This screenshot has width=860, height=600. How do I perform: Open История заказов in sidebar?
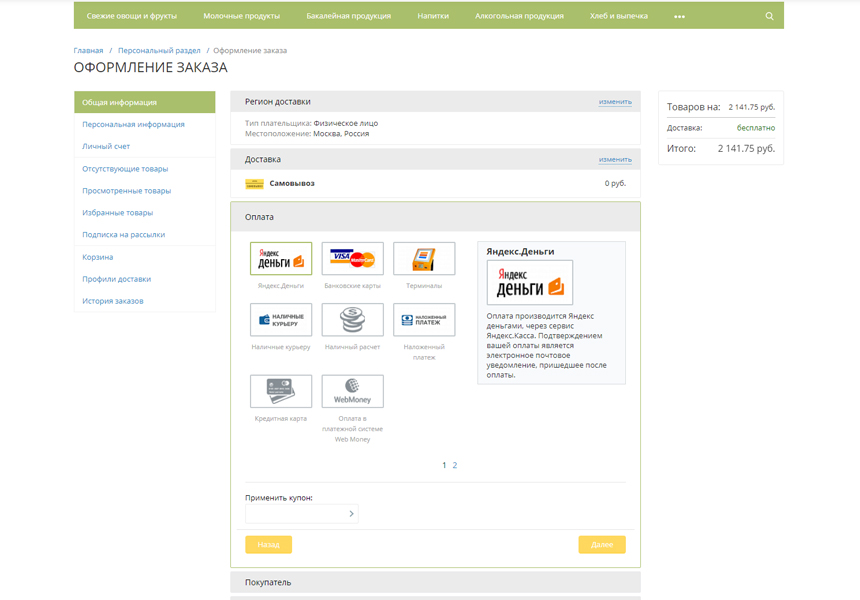coord(113,301)
